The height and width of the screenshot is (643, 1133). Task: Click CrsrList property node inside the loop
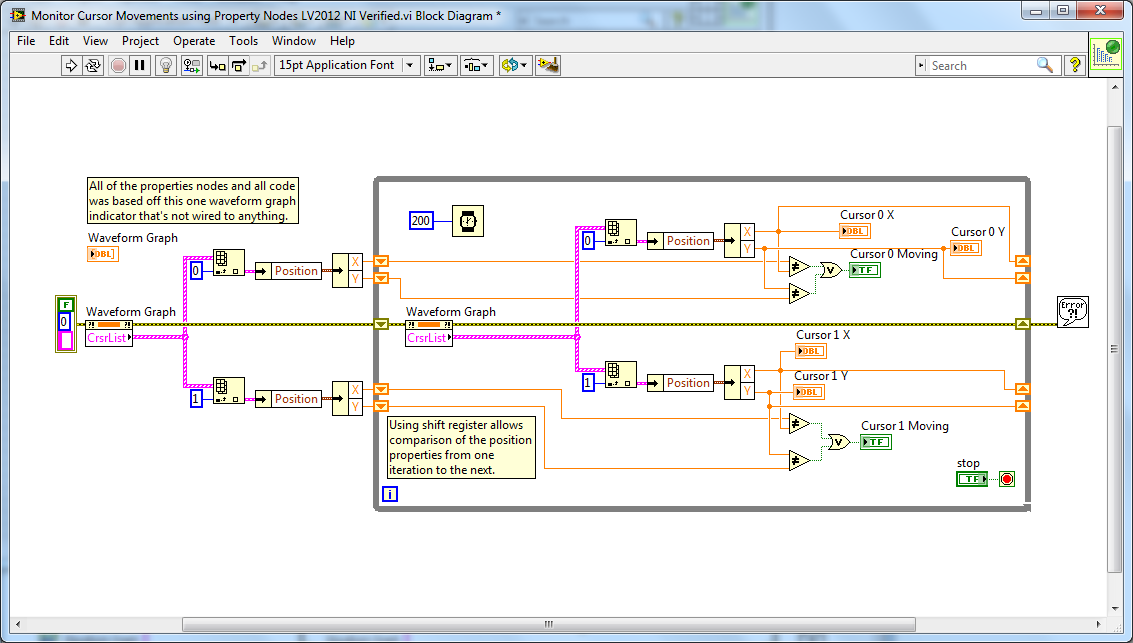(429, 334)
